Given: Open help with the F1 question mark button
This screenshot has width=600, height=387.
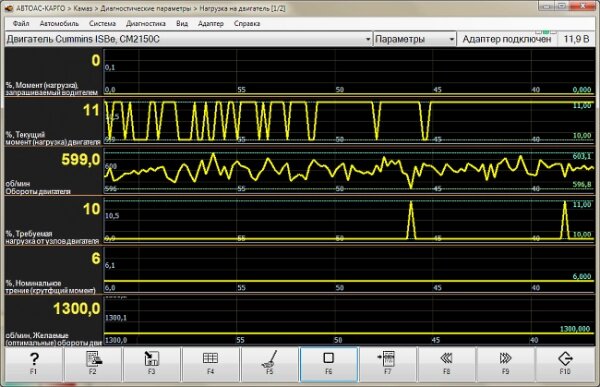Looking at the screenshot, I should [34, 364].
